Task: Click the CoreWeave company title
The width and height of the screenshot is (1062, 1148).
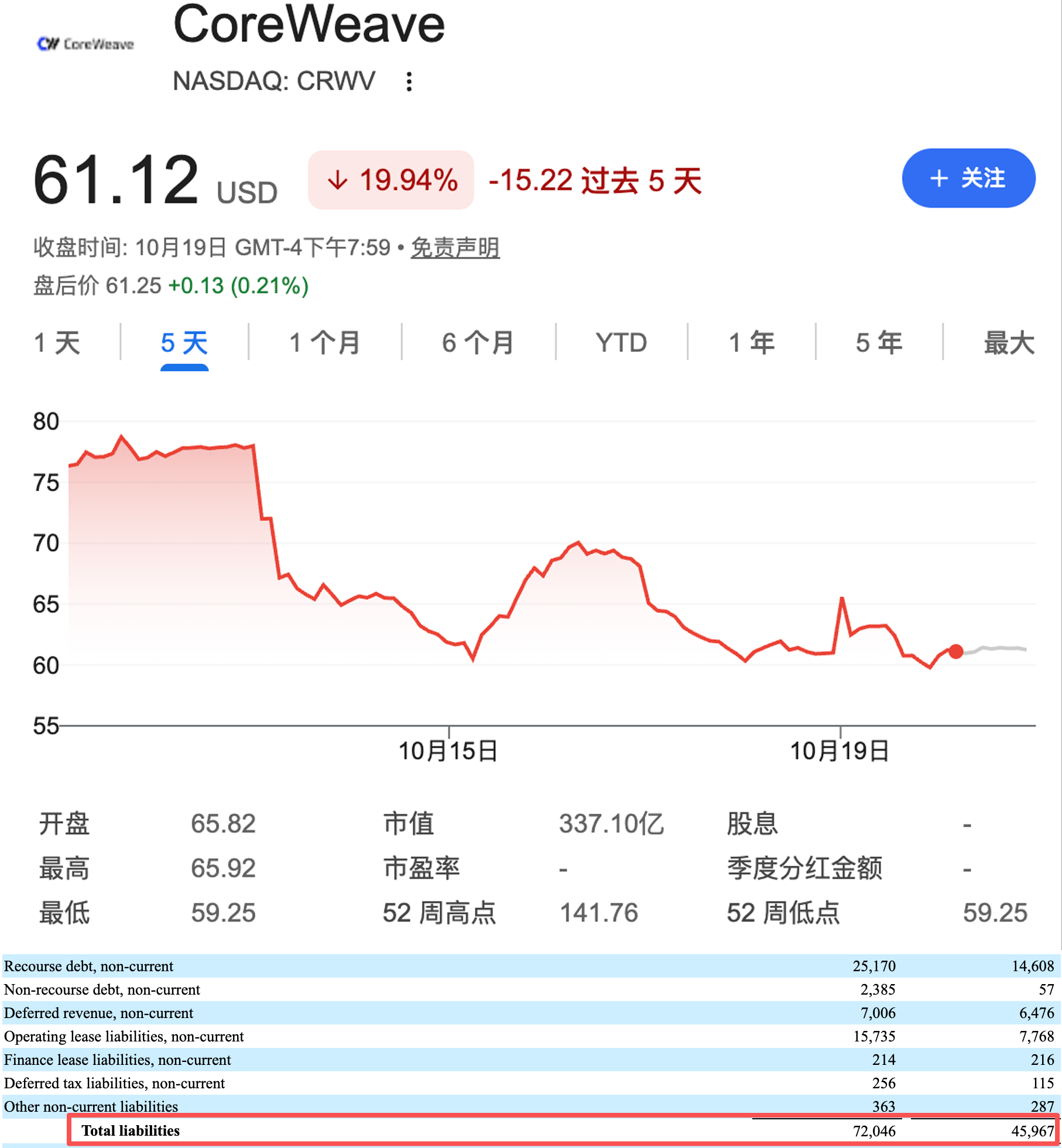Action: (x=309, y=25)
